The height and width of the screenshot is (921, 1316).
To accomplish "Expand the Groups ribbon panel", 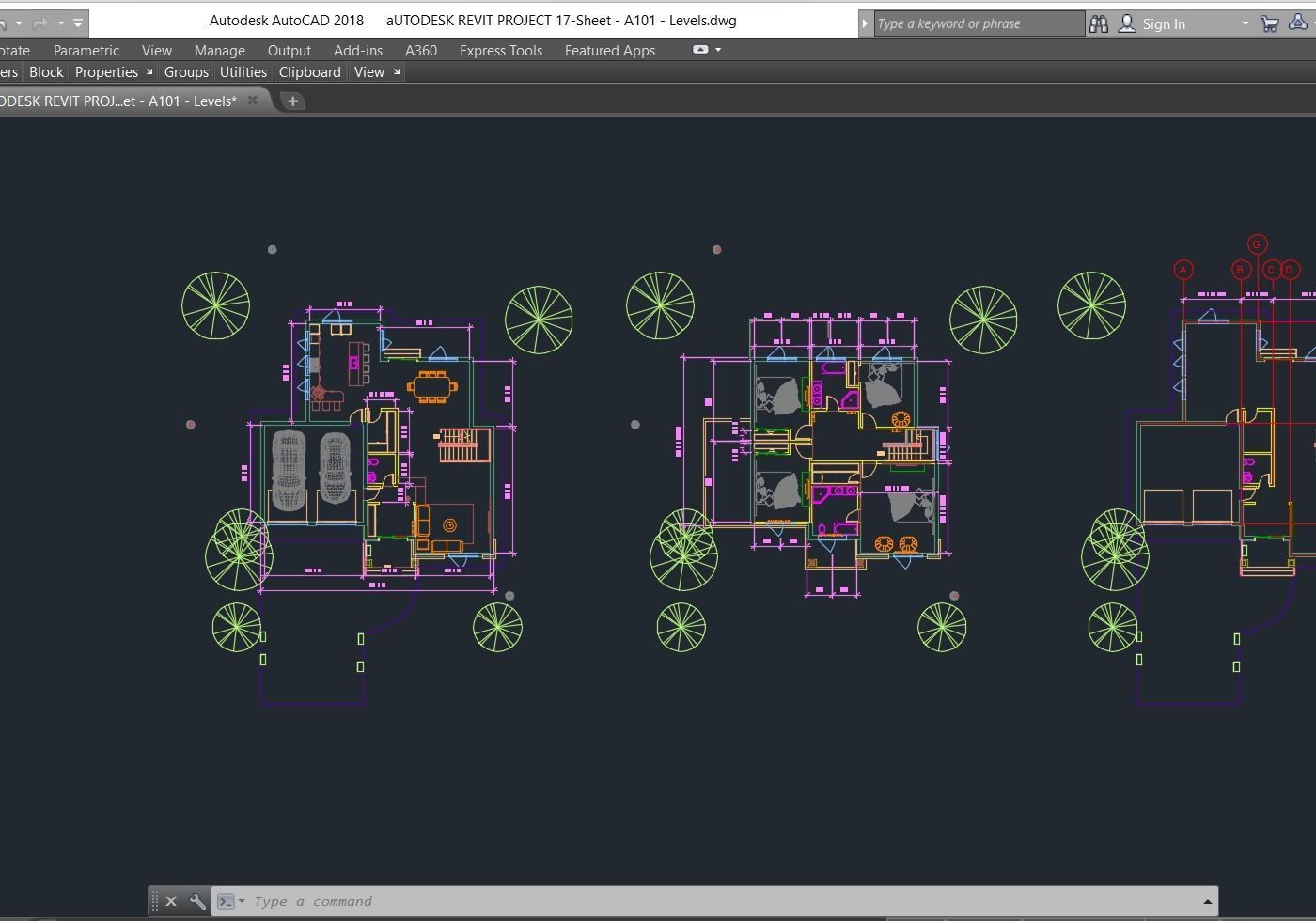I will [x=186, y=72].
